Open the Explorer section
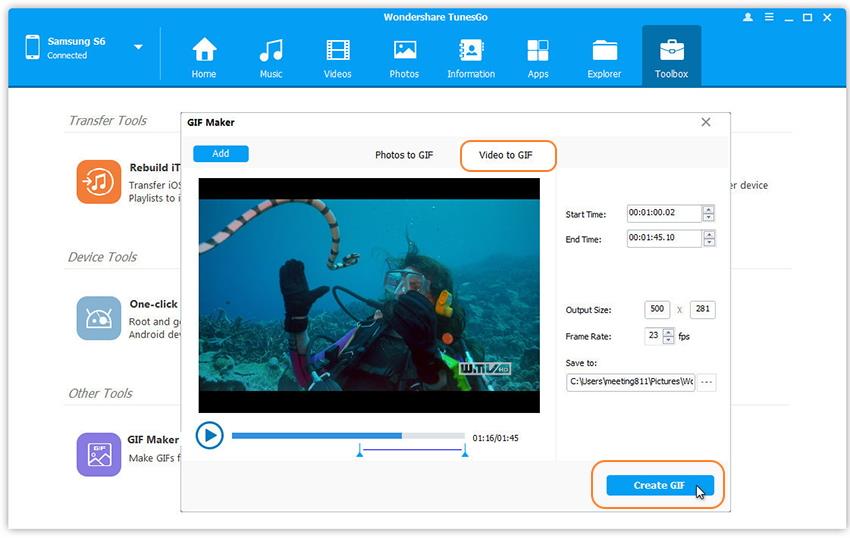 (x=604, y=57)
